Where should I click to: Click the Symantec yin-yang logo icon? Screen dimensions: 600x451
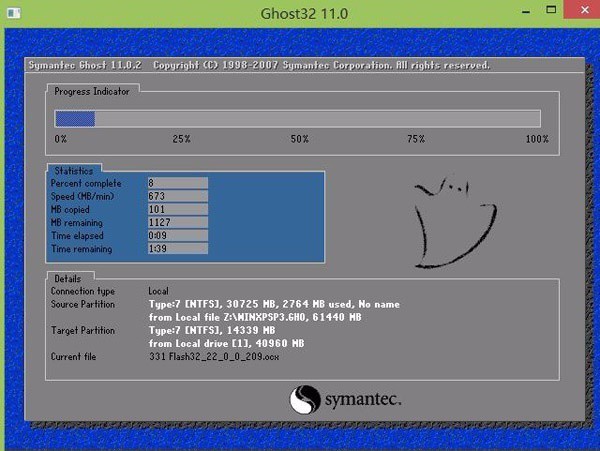(305, 401)
